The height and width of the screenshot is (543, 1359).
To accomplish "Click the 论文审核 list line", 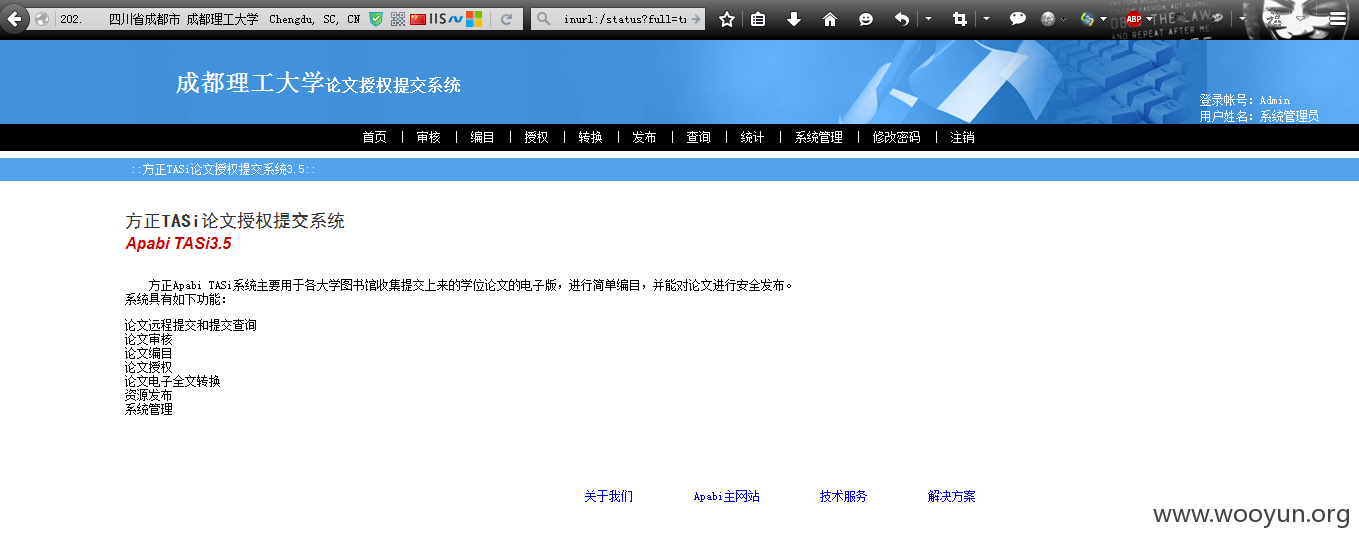I will 149,339.
